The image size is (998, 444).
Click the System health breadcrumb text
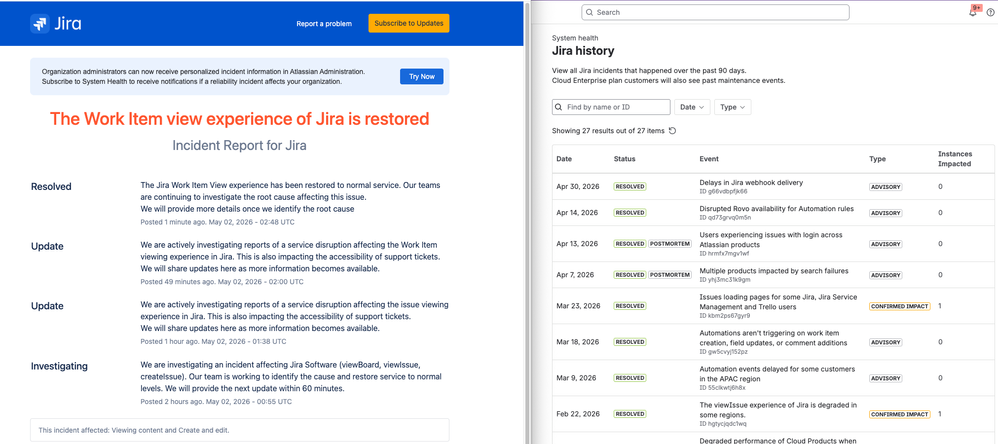coord(575,38)
